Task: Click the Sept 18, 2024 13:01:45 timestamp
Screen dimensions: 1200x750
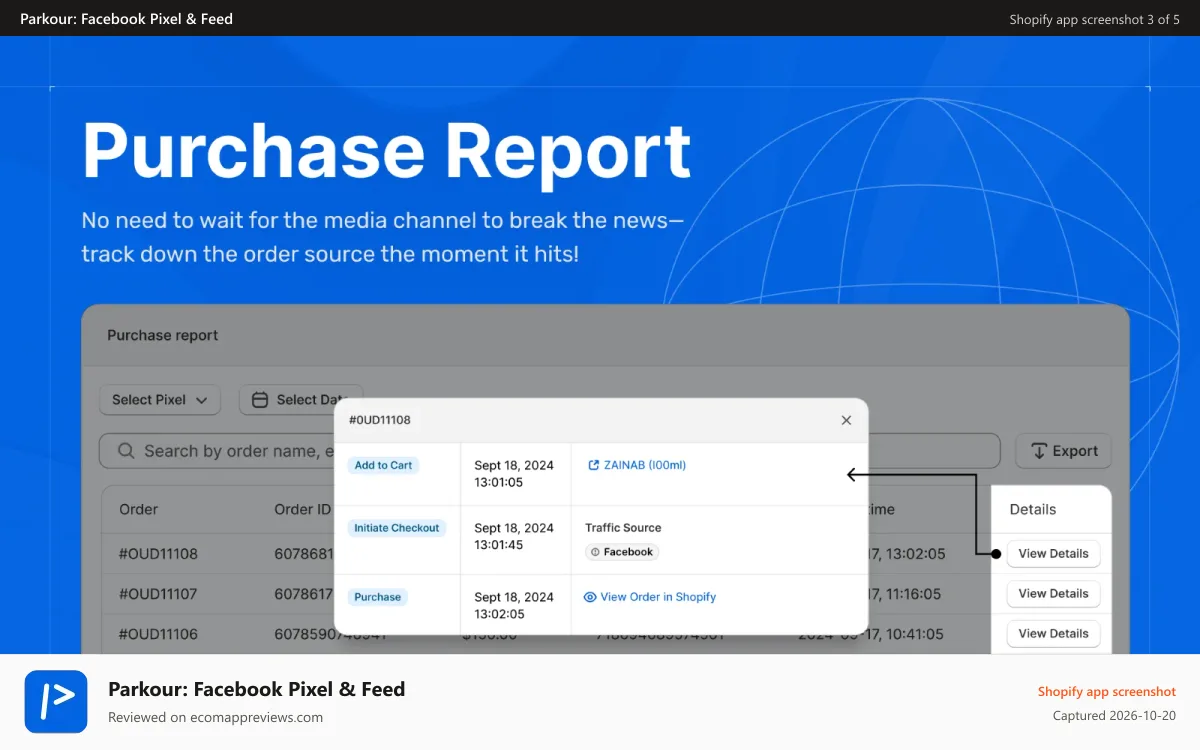Action: point(514,536)
